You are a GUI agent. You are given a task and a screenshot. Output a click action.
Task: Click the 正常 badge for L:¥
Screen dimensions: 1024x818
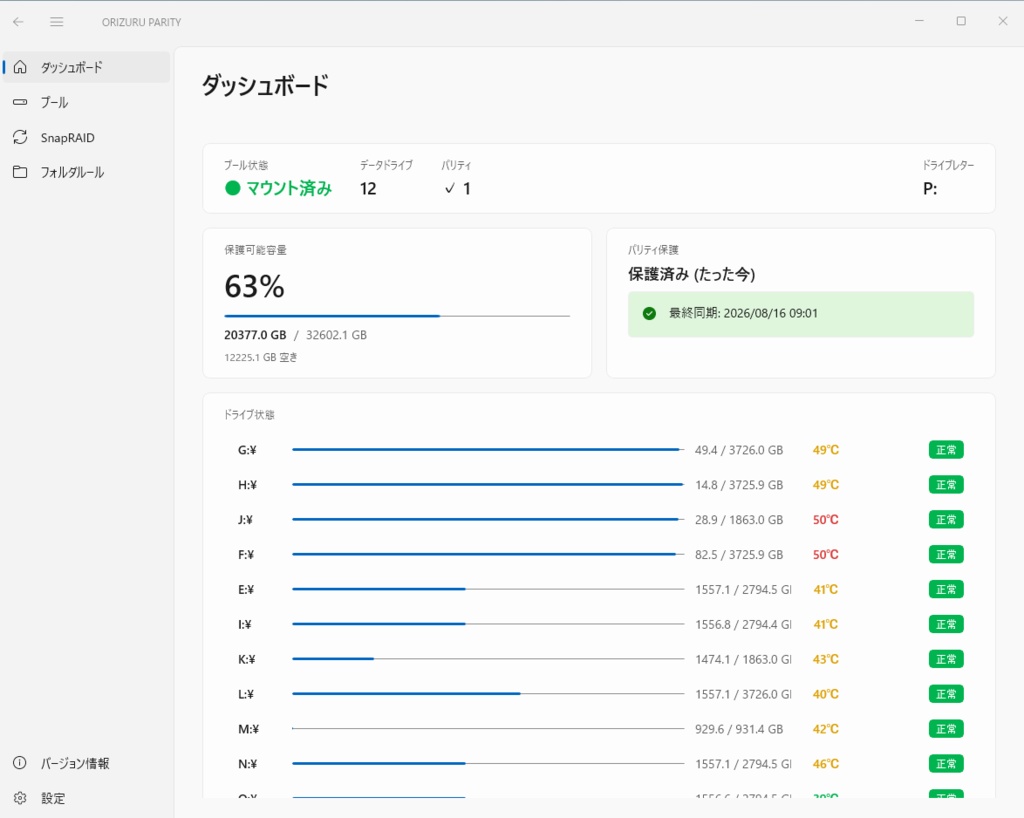[946, 694]
